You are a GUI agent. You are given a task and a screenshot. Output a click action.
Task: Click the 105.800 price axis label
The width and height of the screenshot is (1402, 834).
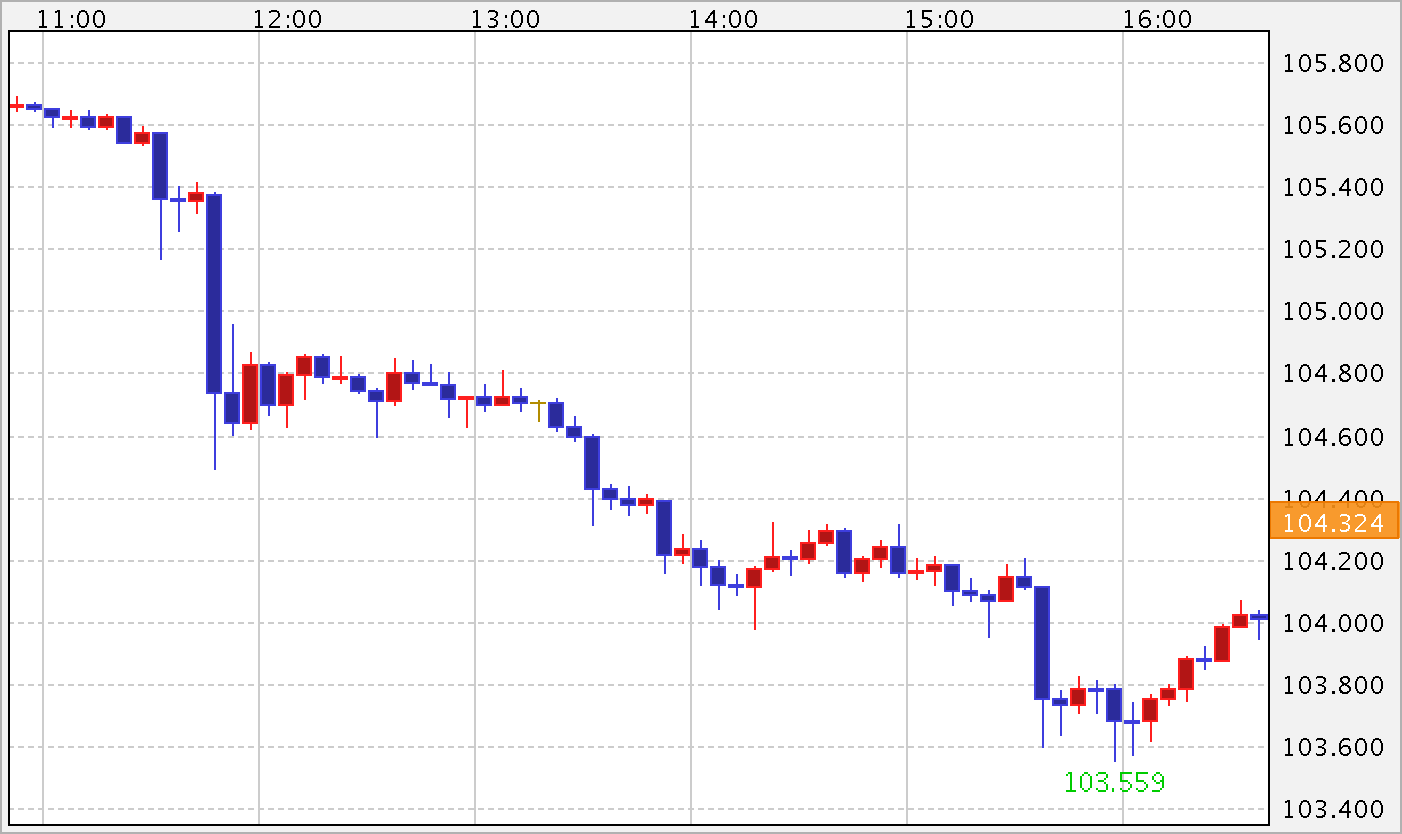[1333, 64]
